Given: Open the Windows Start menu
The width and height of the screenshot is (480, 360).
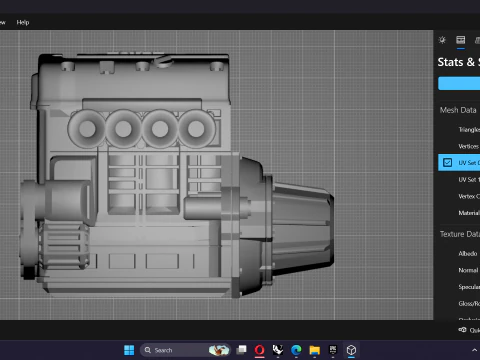Looking at the screenshot, I should pyautogui.click(x=129, y=350).
